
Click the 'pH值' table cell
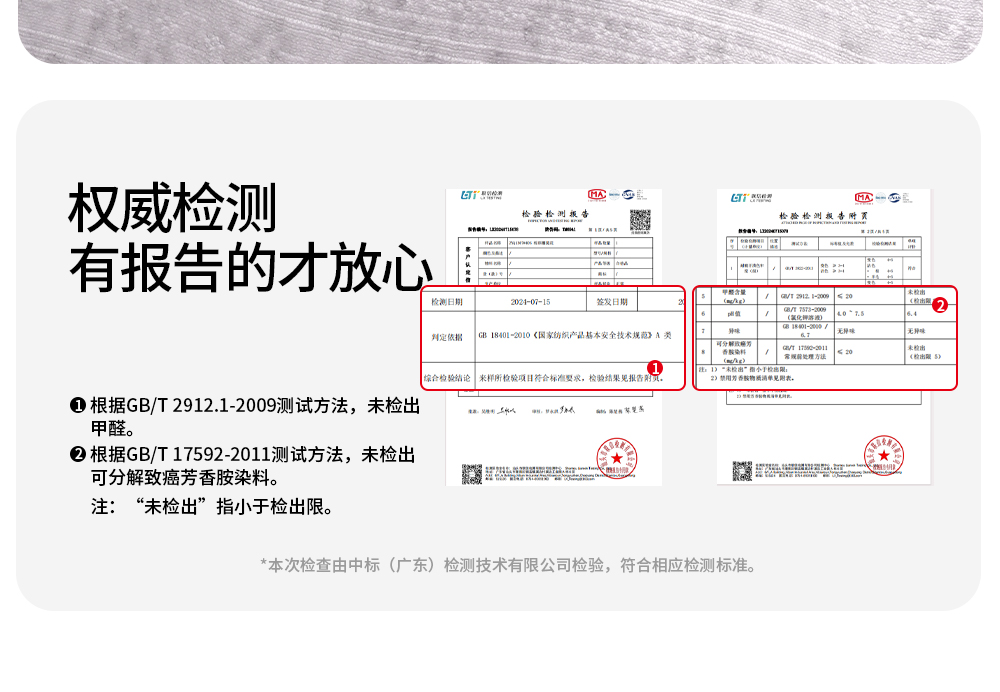coord(734,313)
